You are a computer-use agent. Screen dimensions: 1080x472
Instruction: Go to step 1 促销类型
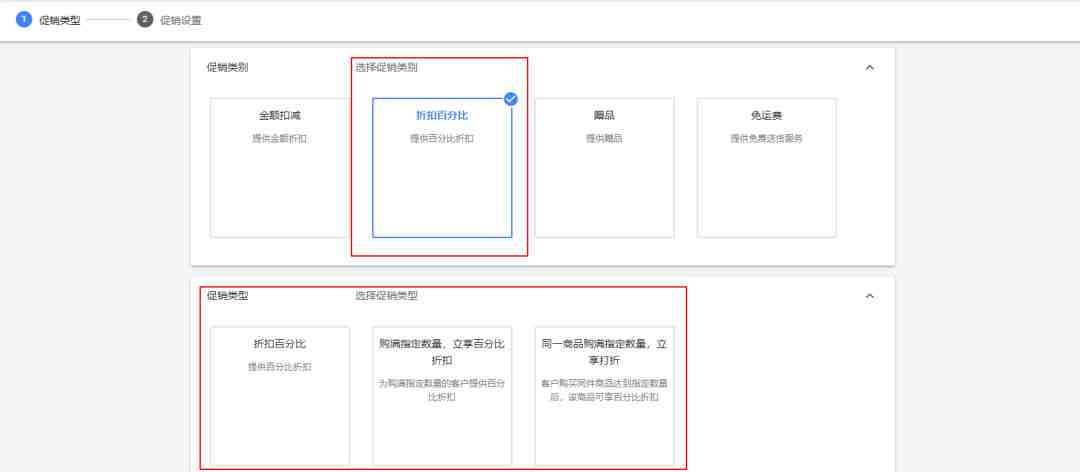click(x=48, y=20)
